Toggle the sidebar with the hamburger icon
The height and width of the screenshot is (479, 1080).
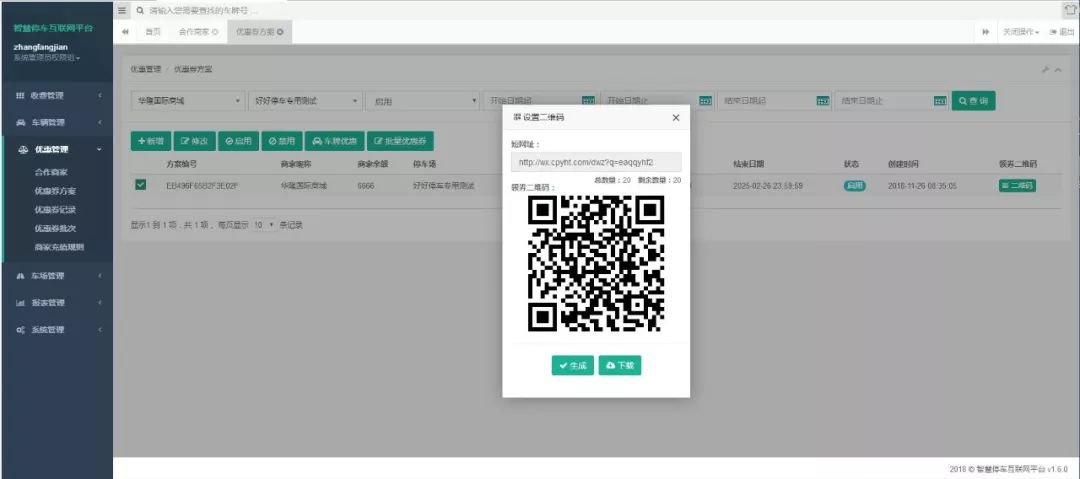coord(122,11)
